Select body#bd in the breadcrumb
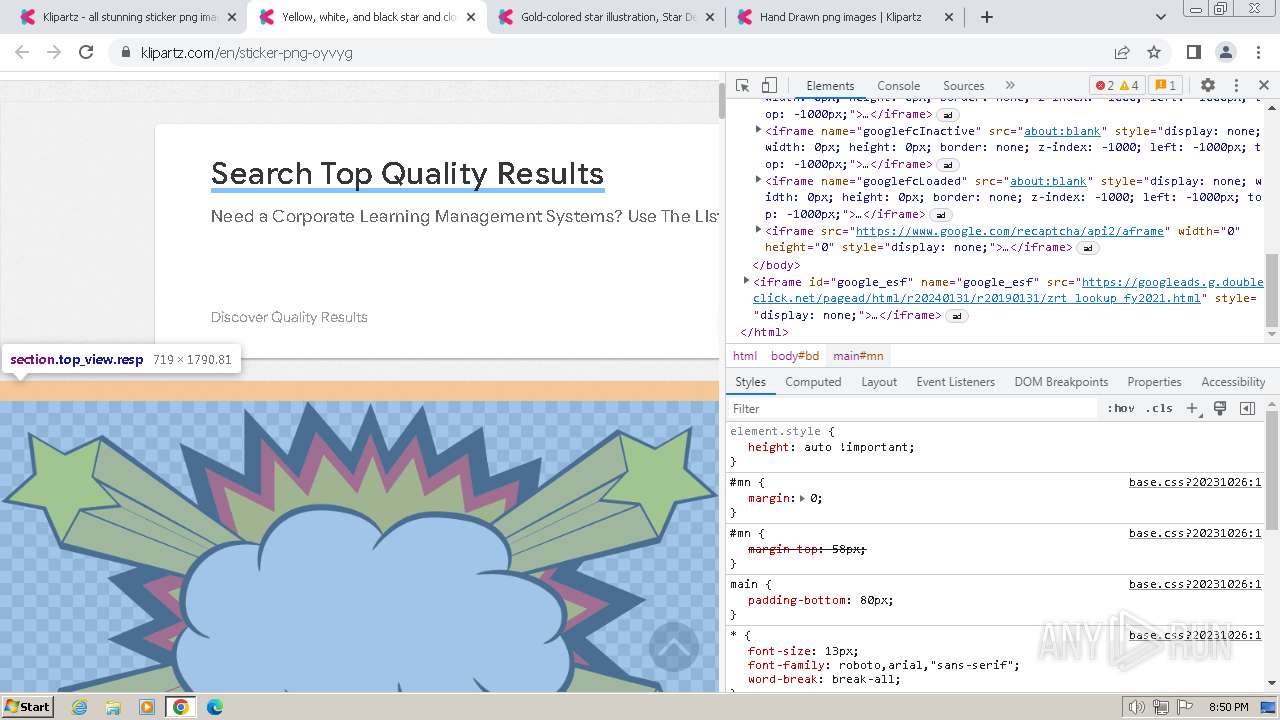 (795, 356)
